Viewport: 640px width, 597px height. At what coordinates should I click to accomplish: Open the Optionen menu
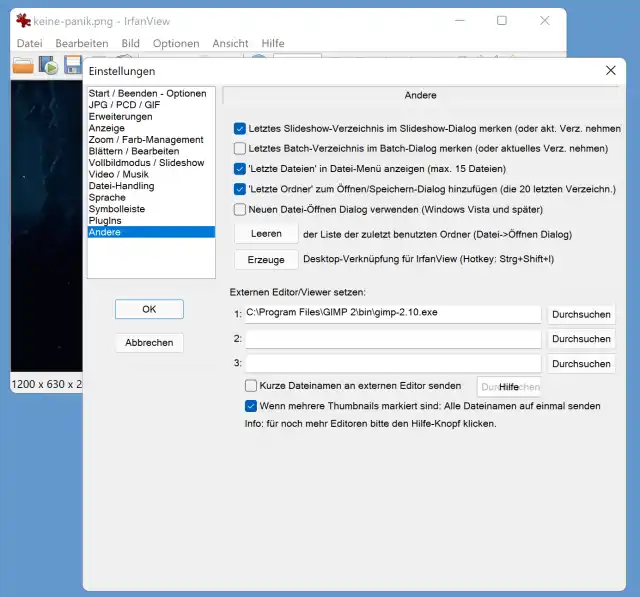click(176, 43)
